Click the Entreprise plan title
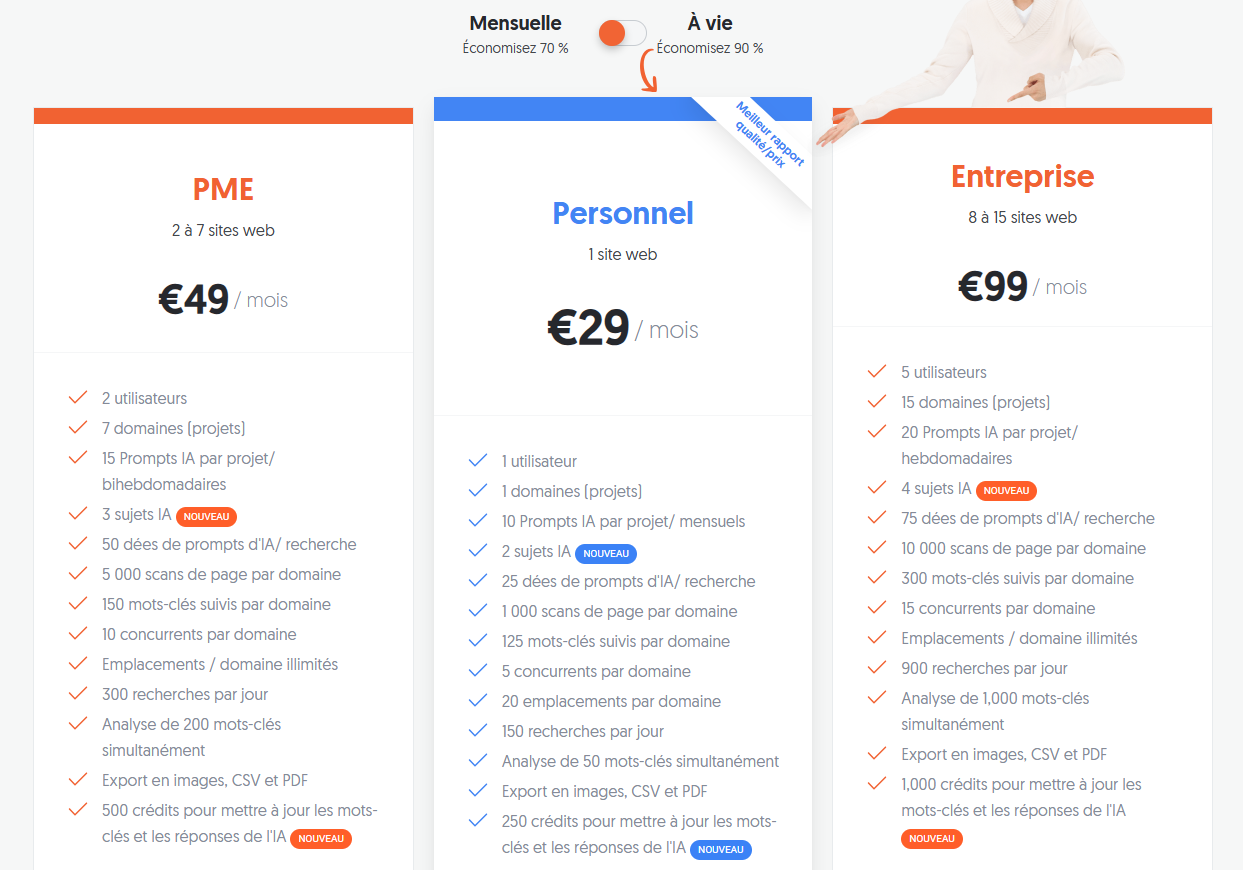Image resolution: width=1243 pixels, height=870 pixels. coord(1022,177)
